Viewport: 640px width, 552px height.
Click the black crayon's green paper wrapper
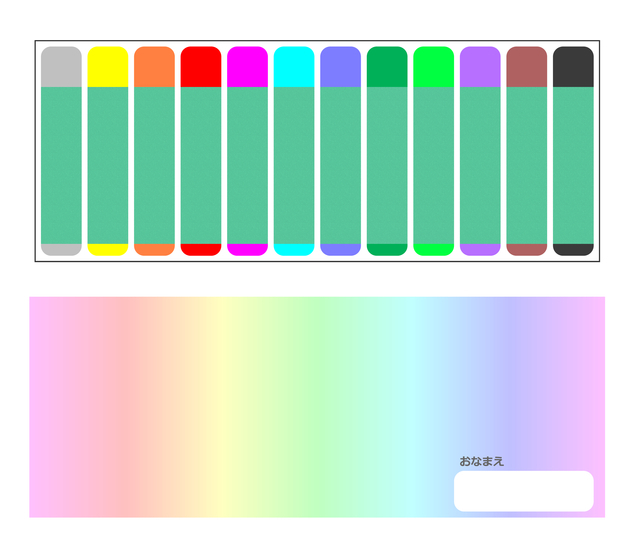pos(573,165)
